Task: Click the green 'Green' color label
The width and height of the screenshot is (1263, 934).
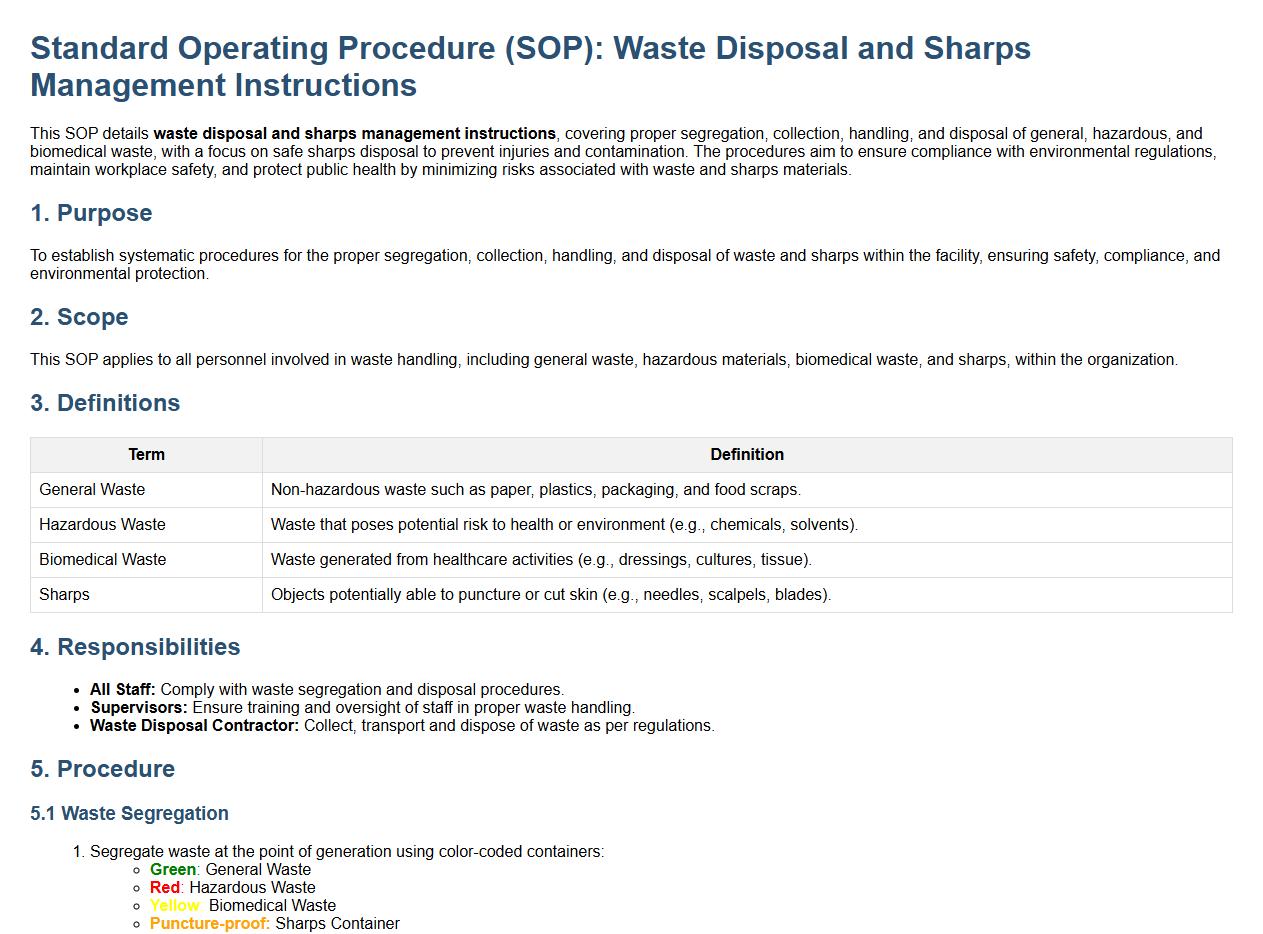Action: tap(173, 870)
